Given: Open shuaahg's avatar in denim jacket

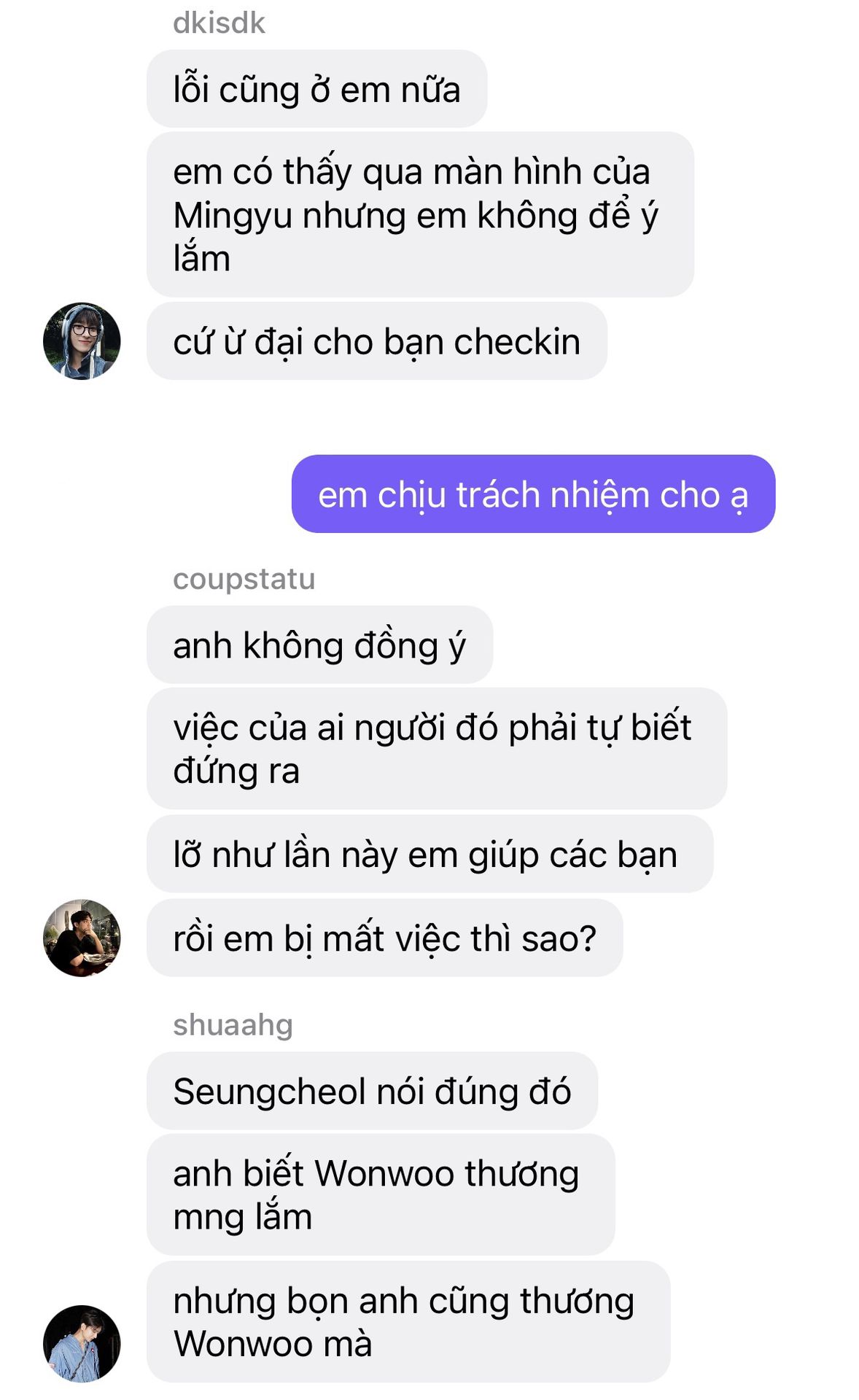Looking at the screenshot, I should click(82, 1343).
